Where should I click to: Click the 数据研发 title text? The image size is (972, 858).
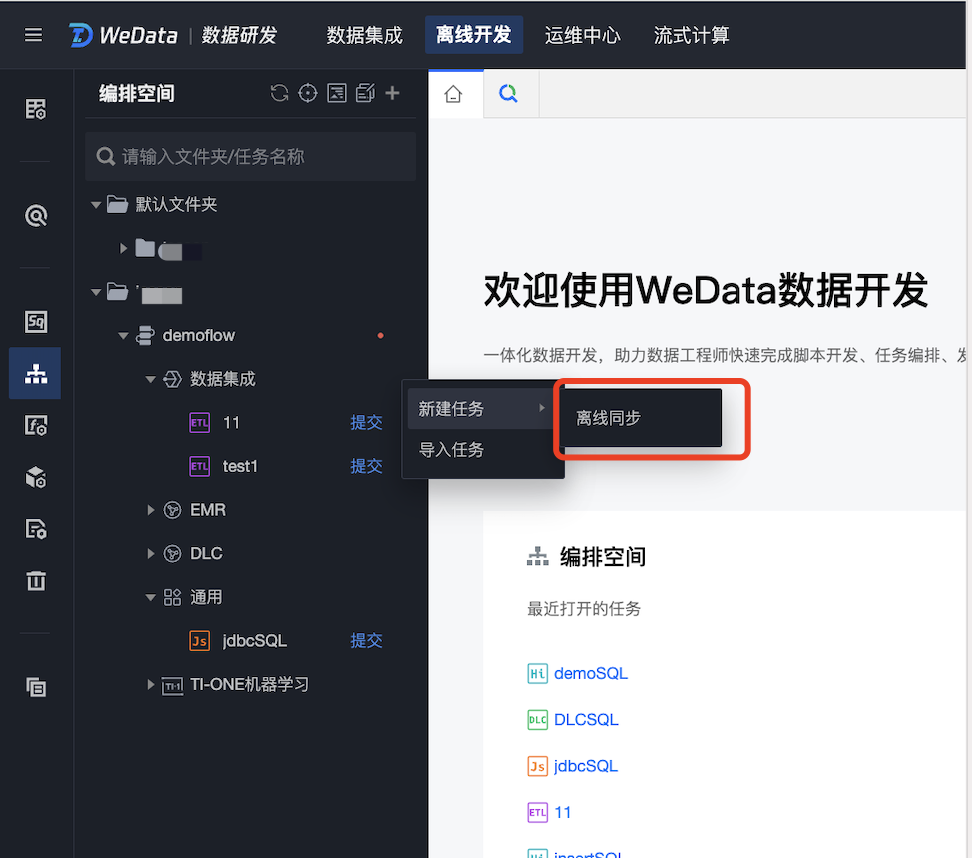pyautogui.click(x=239, y=35)
